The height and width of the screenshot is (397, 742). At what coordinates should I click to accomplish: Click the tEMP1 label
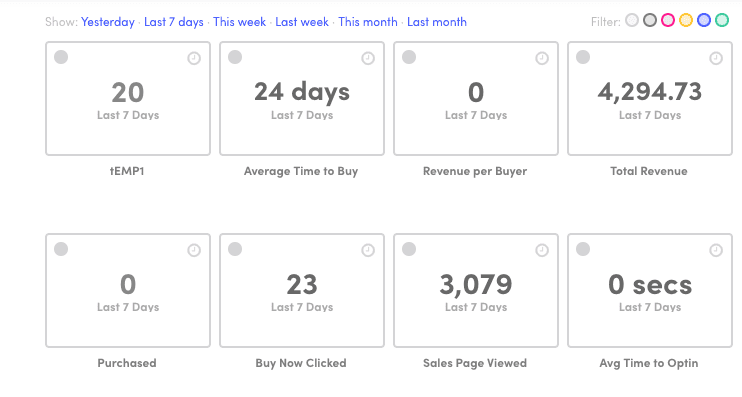[127, 171]
